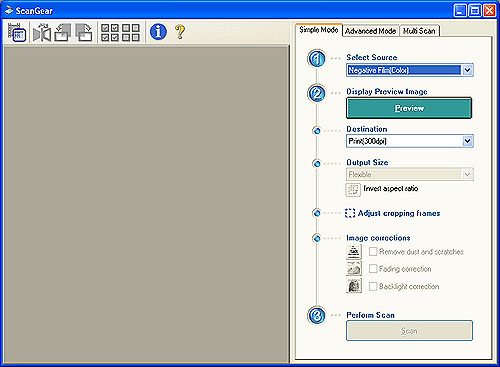This screenshot has width=500, height=367.
Task: Click the thumbnail view toolbar icon
Action: pyautogui.click(x=17, y=32)
